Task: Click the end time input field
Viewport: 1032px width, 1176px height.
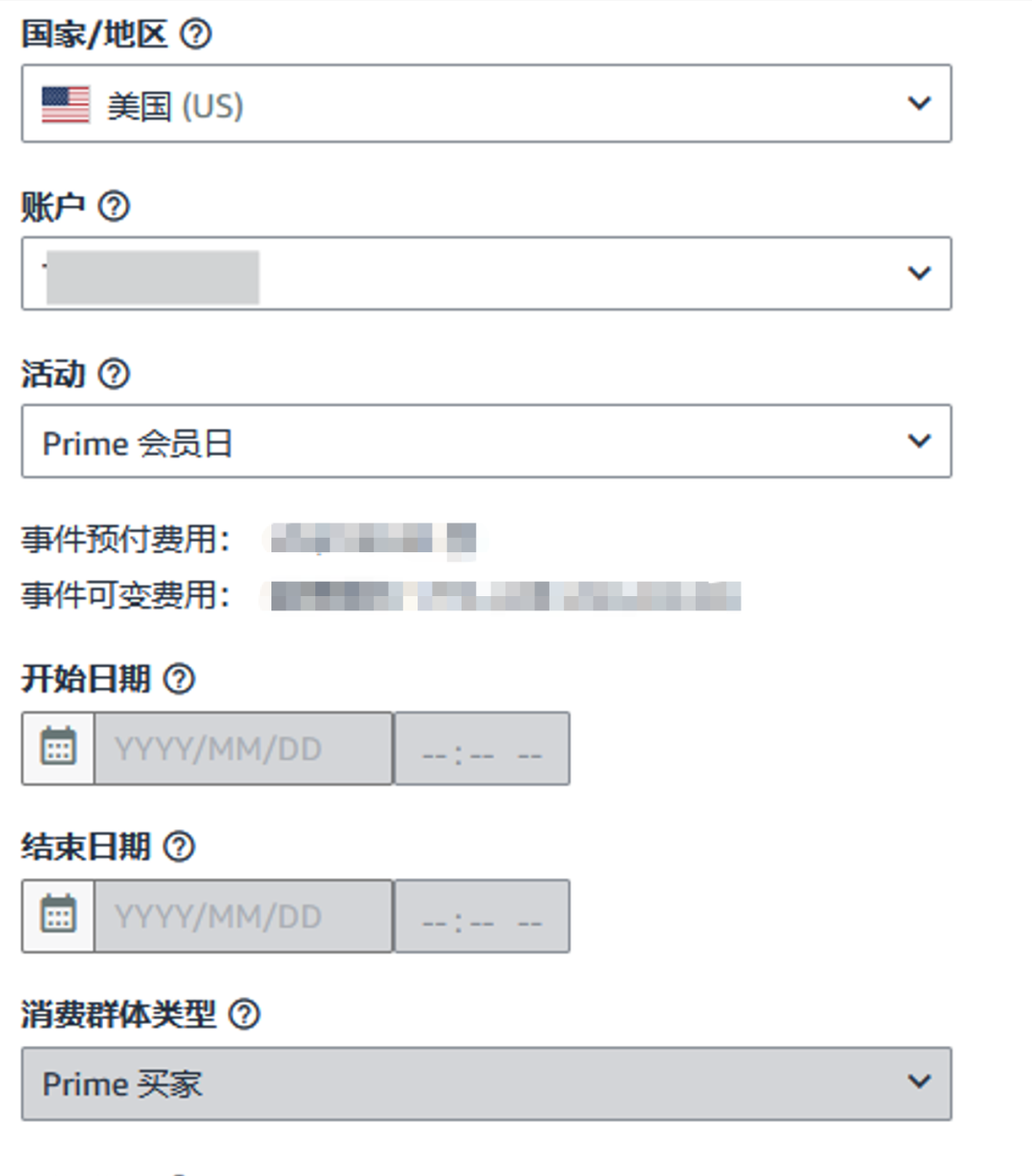Action: point(481,915)
